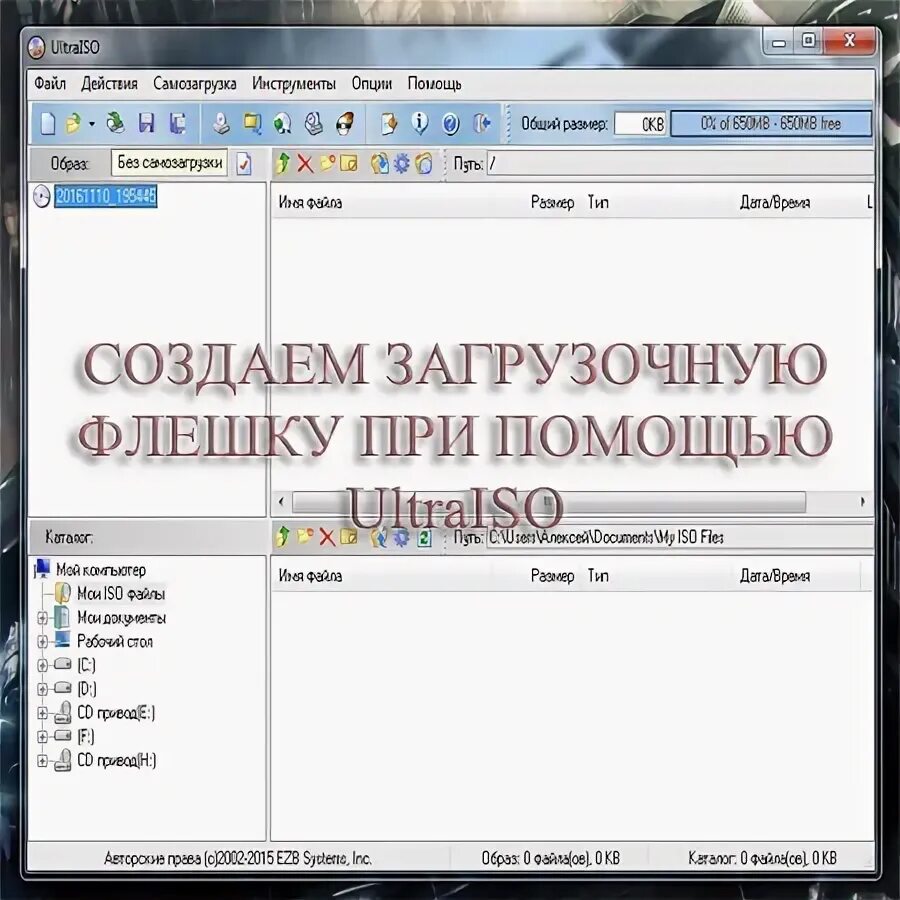Click the Add files toolbar icon
Viewport: 900px width, 900px height.
click(x=389, y=123)
